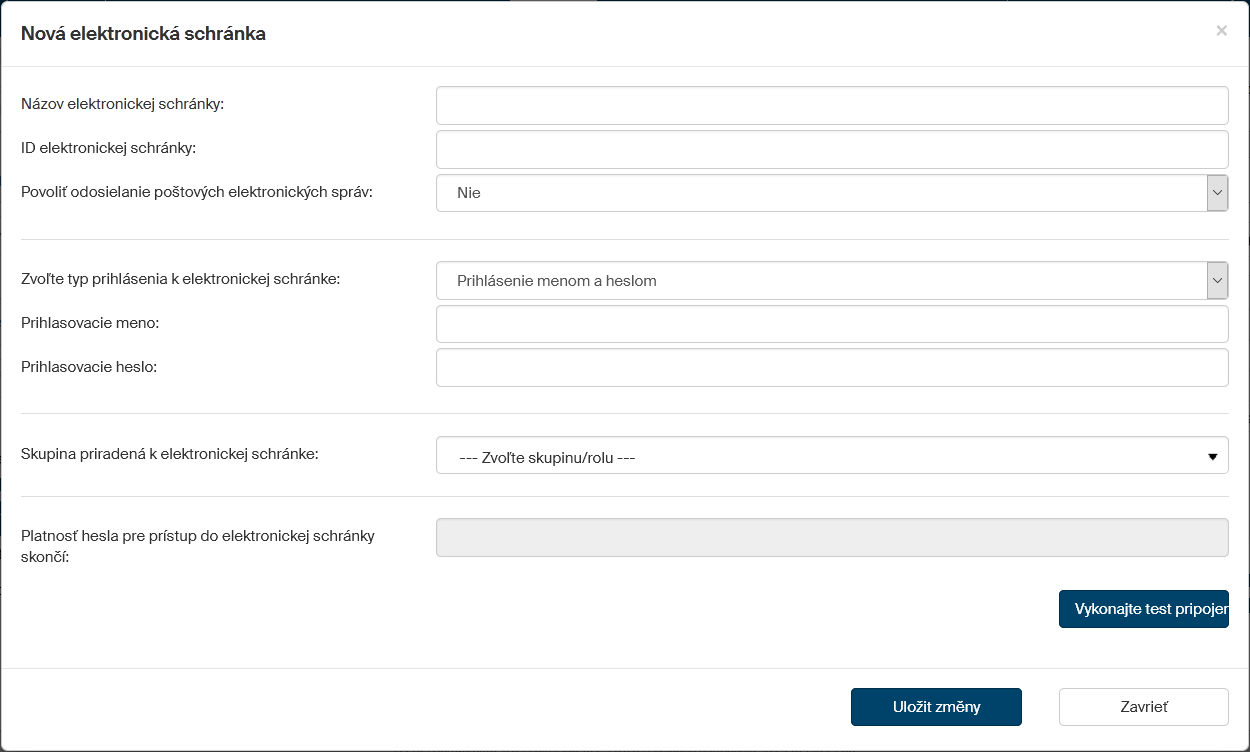This screenshot has width=1250, height=752.
Task: Click the Názov elektronickej schránky label text
Action: point(122,104)
